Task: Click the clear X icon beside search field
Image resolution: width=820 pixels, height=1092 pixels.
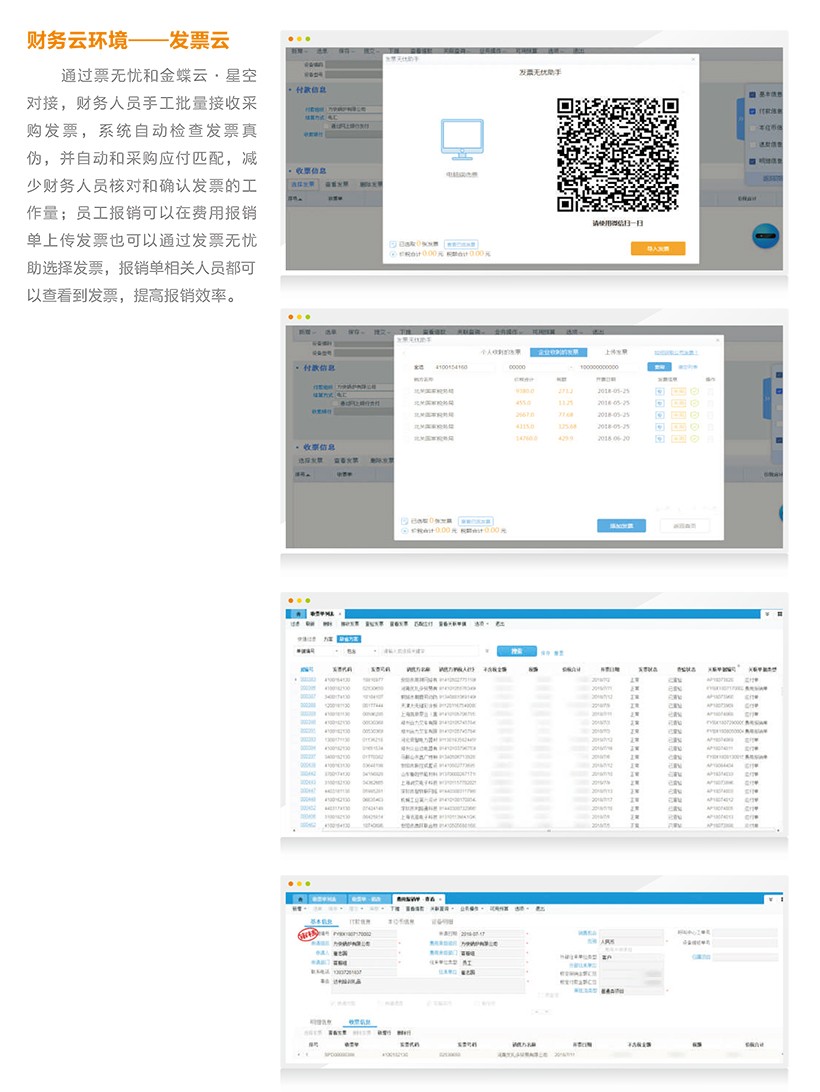Action: point(486,651)
